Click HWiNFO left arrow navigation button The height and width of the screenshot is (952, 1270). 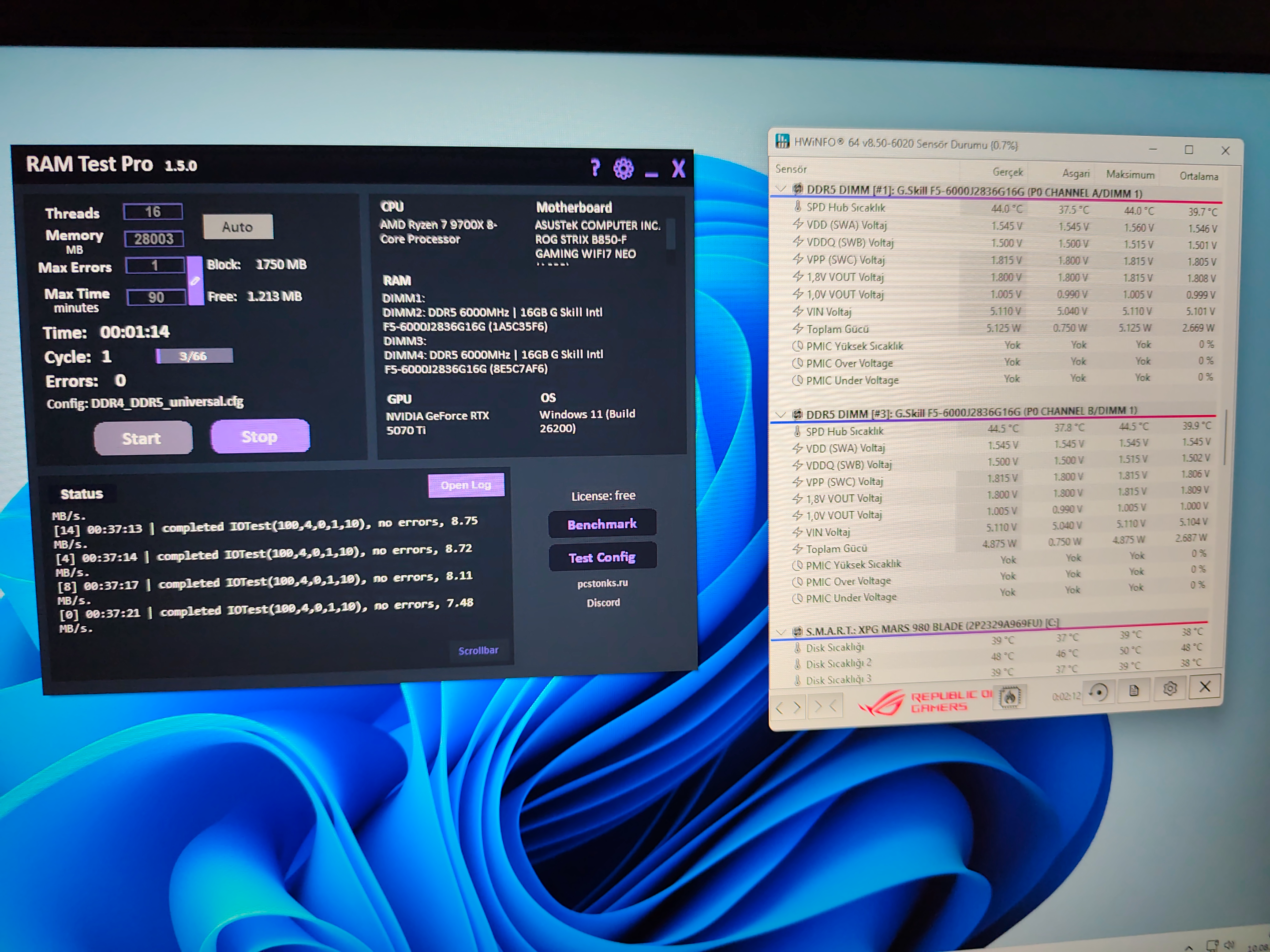[x=779, y=707]
